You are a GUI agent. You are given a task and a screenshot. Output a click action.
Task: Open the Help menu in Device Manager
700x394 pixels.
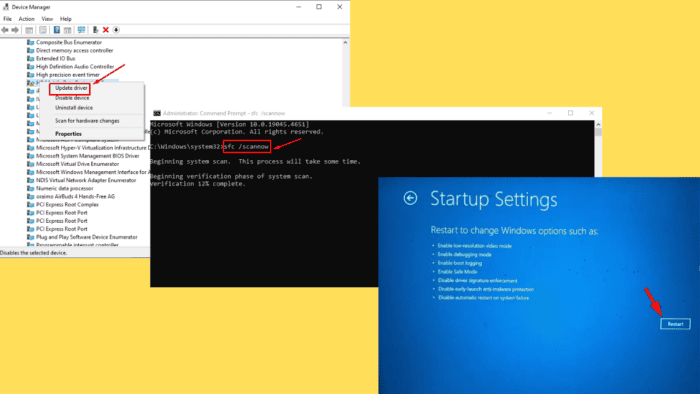click(66, 19)
